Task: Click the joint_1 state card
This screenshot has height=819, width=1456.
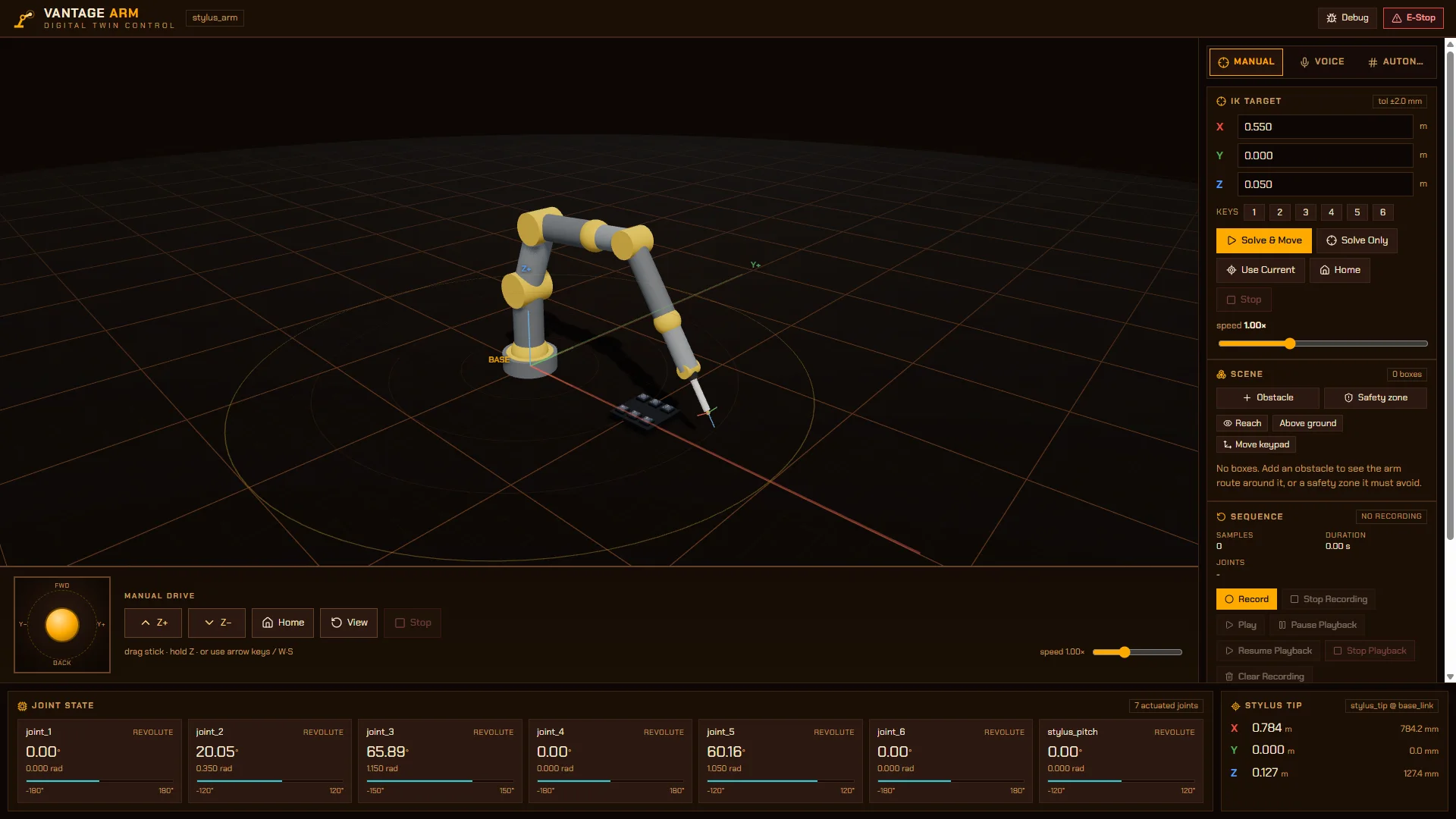Action: click(x=99, y=761)
